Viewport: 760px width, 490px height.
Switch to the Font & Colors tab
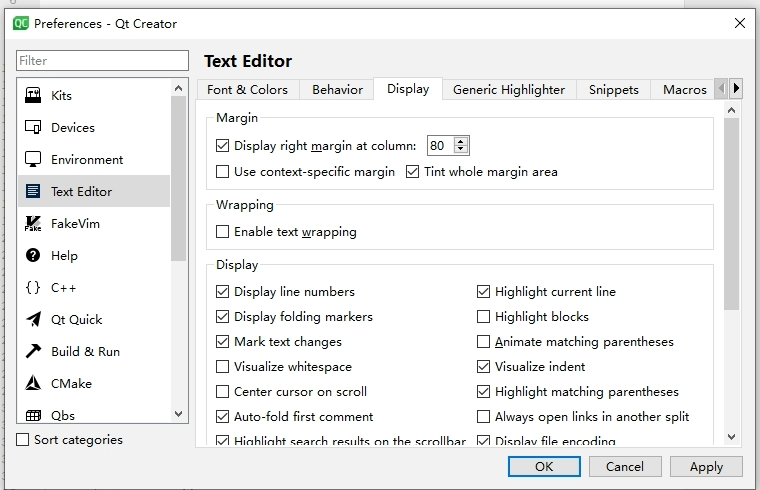click(247, 90)
